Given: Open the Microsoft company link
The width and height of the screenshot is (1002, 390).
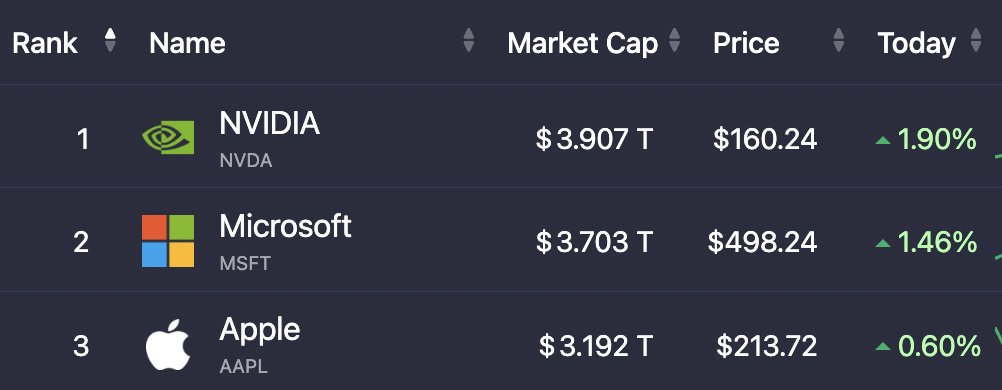Looking at the screenshot, I should pos(285,226).
